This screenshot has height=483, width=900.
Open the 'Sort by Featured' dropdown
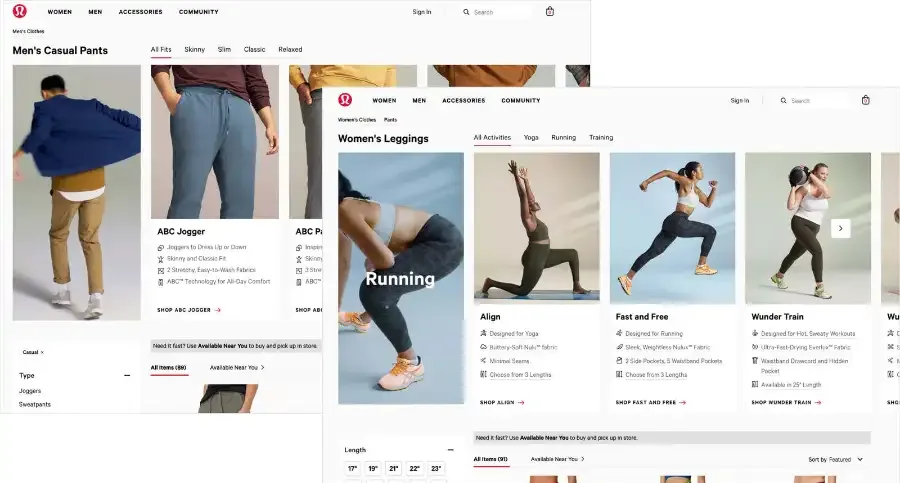click(x=835, y=459)
